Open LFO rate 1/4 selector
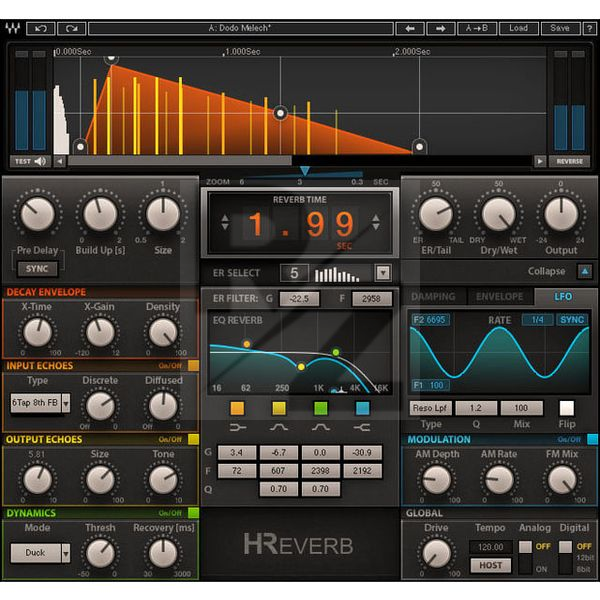 coord(538,320)
